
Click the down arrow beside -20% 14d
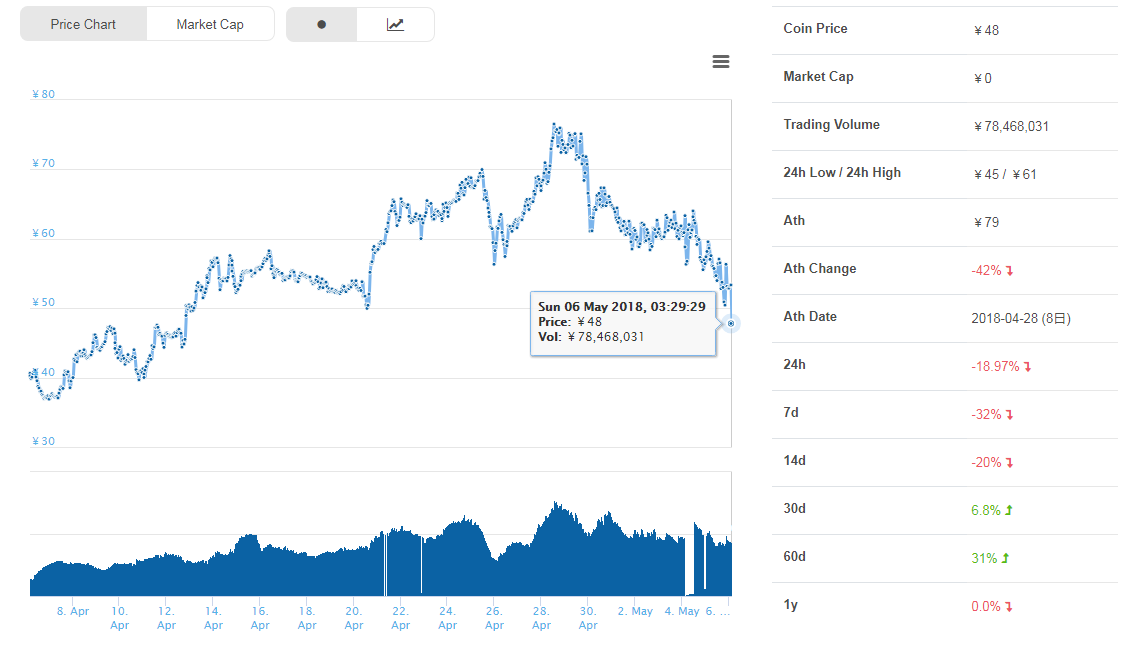tap(1010, 462)
